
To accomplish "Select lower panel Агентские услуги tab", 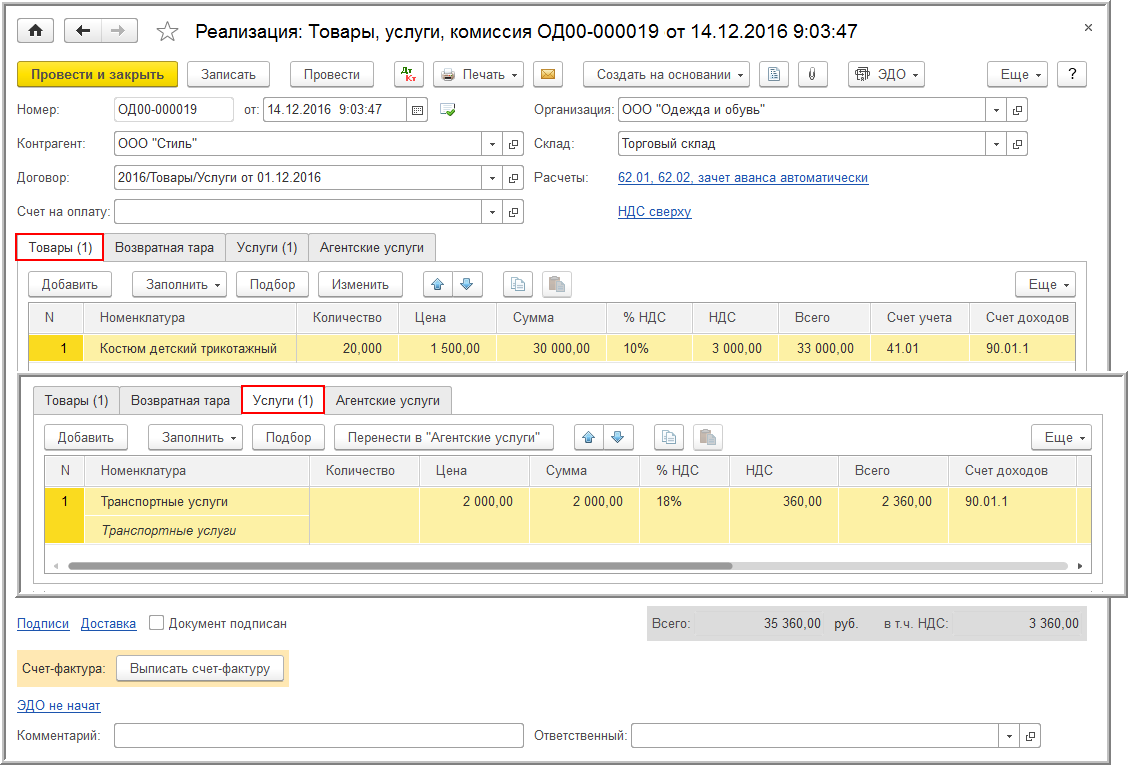I will coord(387,400).
